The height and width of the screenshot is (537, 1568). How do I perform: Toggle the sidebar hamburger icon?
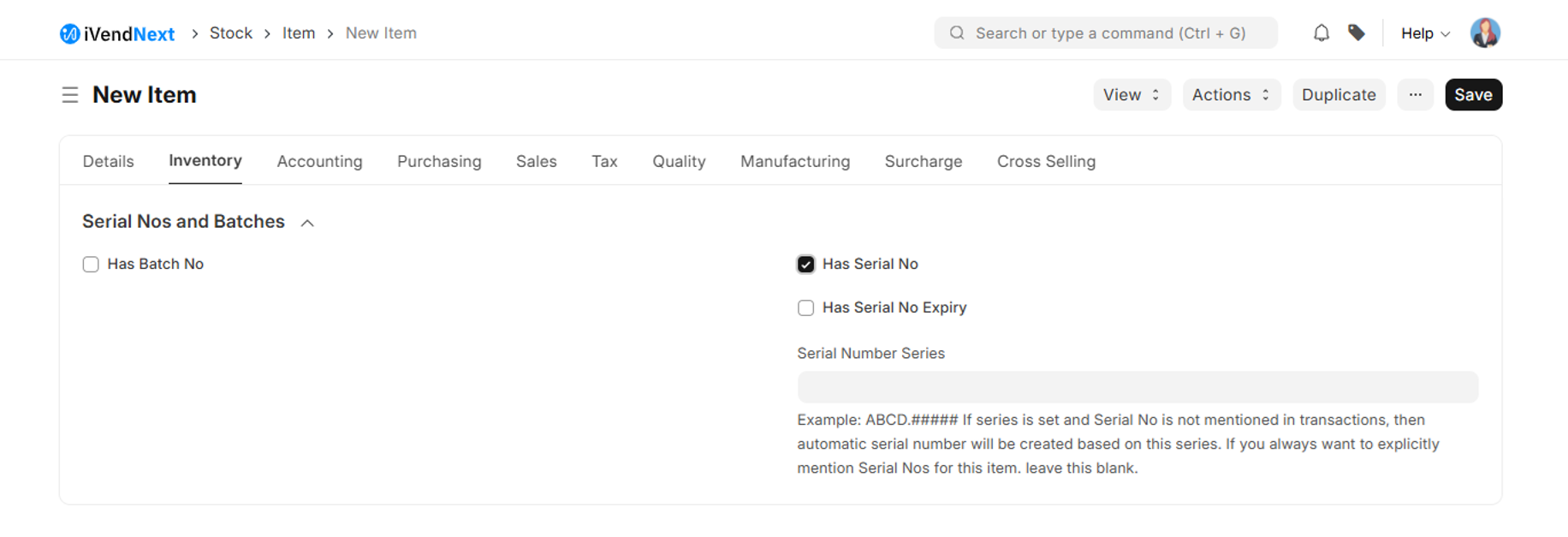coord(70,95)
